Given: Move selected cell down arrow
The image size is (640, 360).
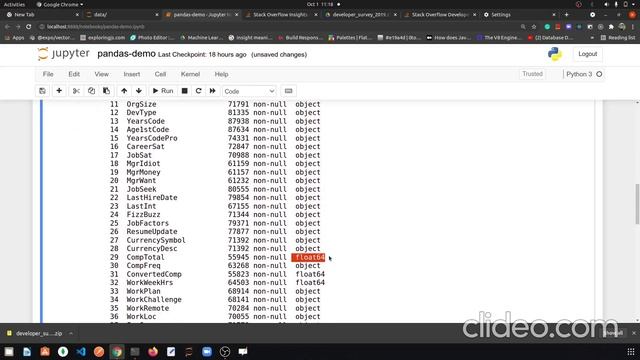Looking at the screenshot, I should pos(139,91).
